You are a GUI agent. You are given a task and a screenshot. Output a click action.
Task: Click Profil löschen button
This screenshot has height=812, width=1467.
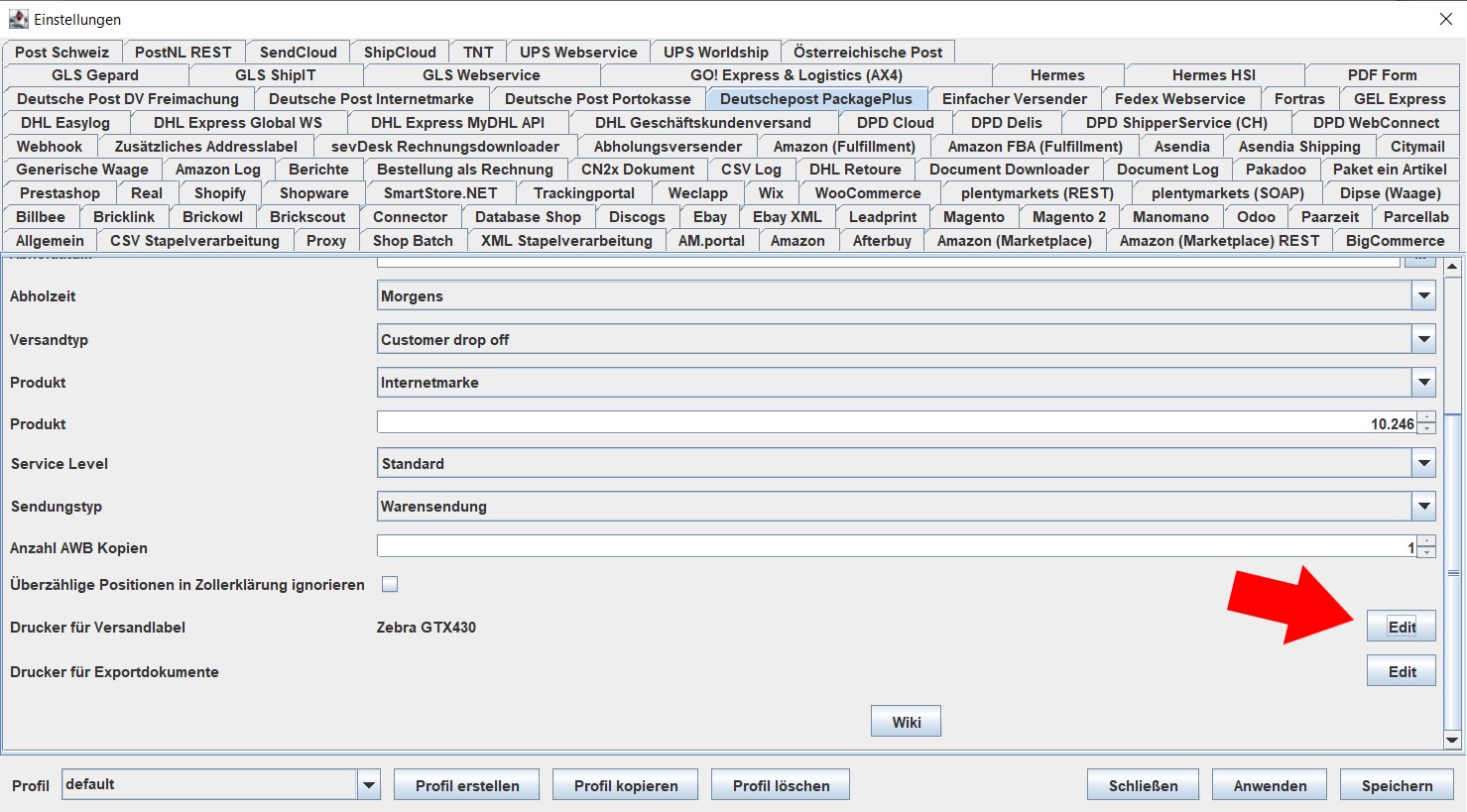click(x=781, y=785)
